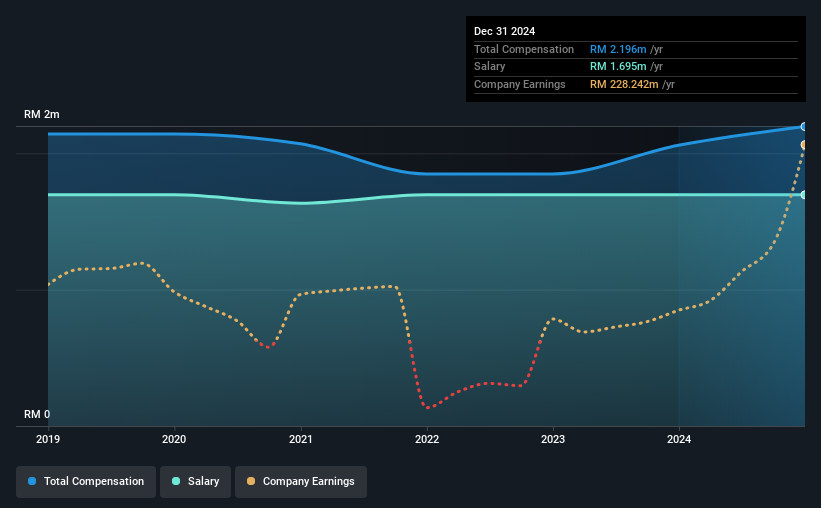The image size is (821, 508).
Task: Click the Salary tooltip row label
Action: click(x=490, y=67)
